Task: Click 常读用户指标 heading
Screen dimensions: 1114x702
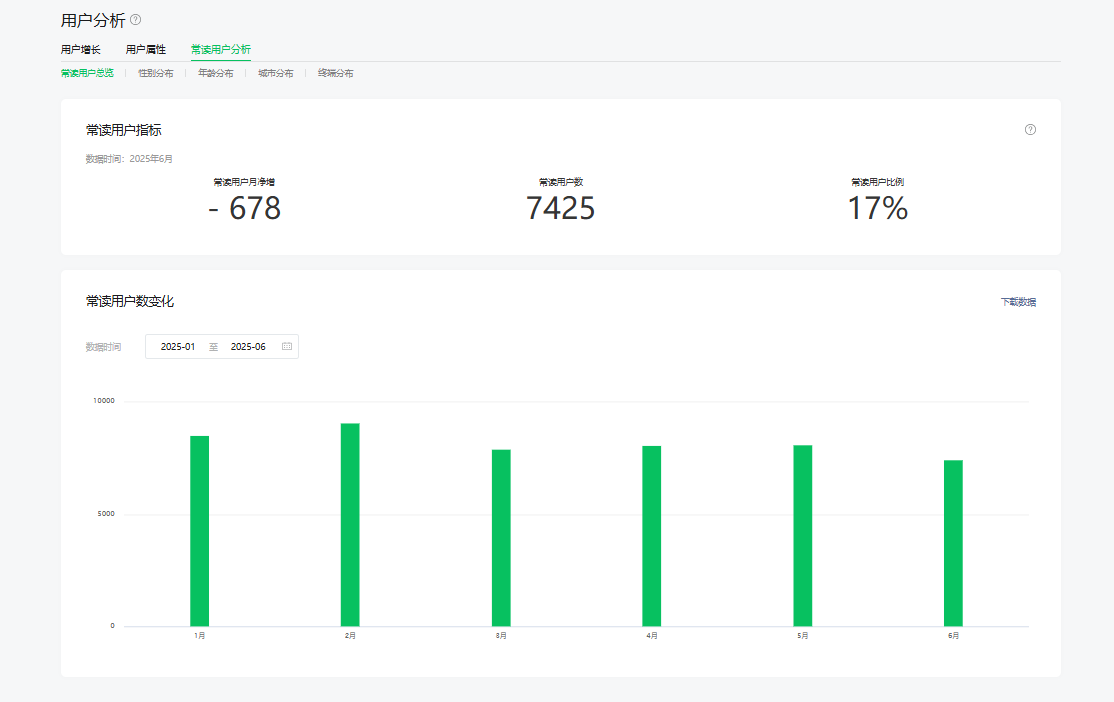Action: (x=124, y=130)
